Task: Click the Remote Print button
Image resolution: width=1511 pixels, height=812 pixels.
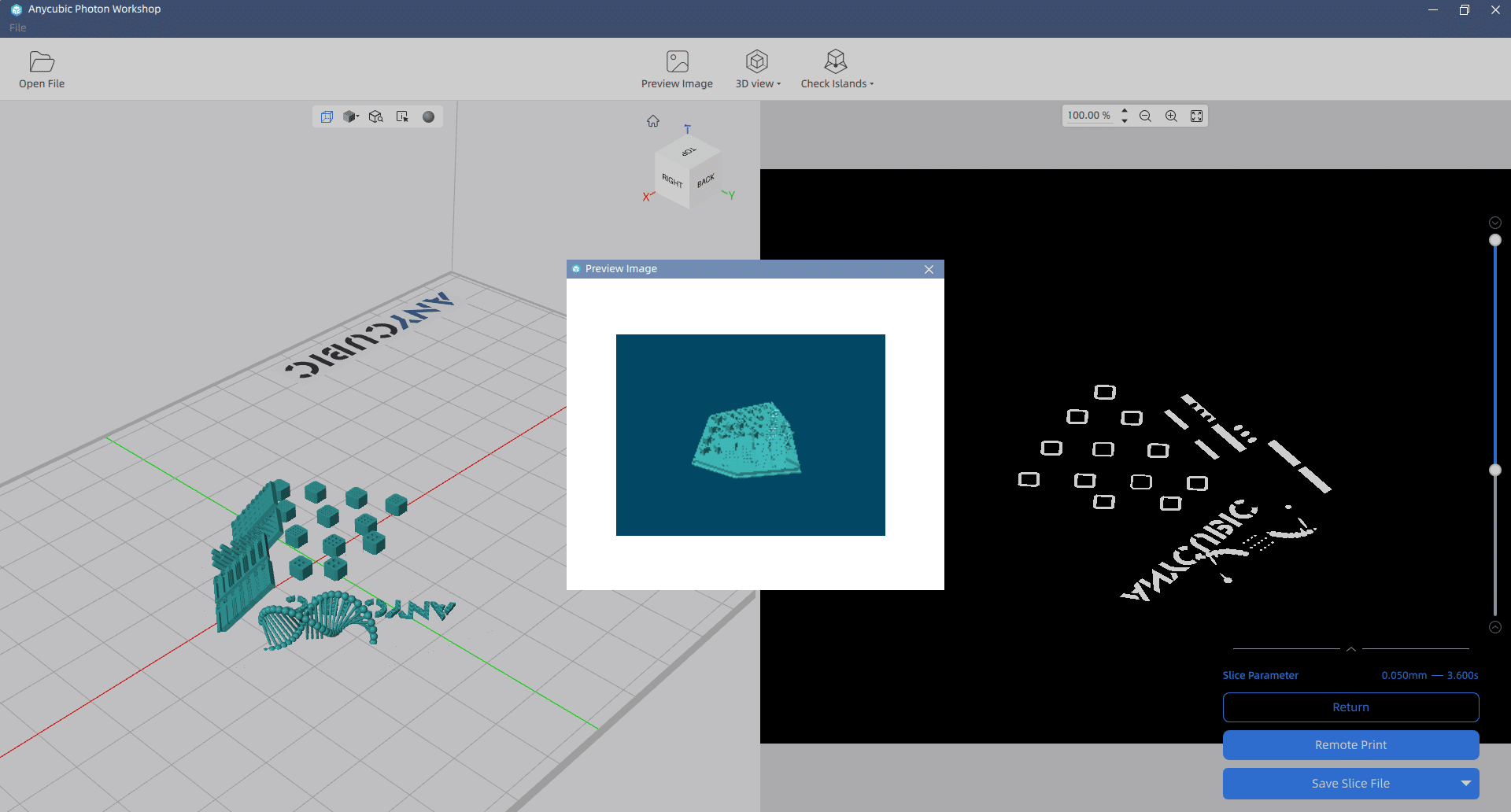Action: point(1350,745)
